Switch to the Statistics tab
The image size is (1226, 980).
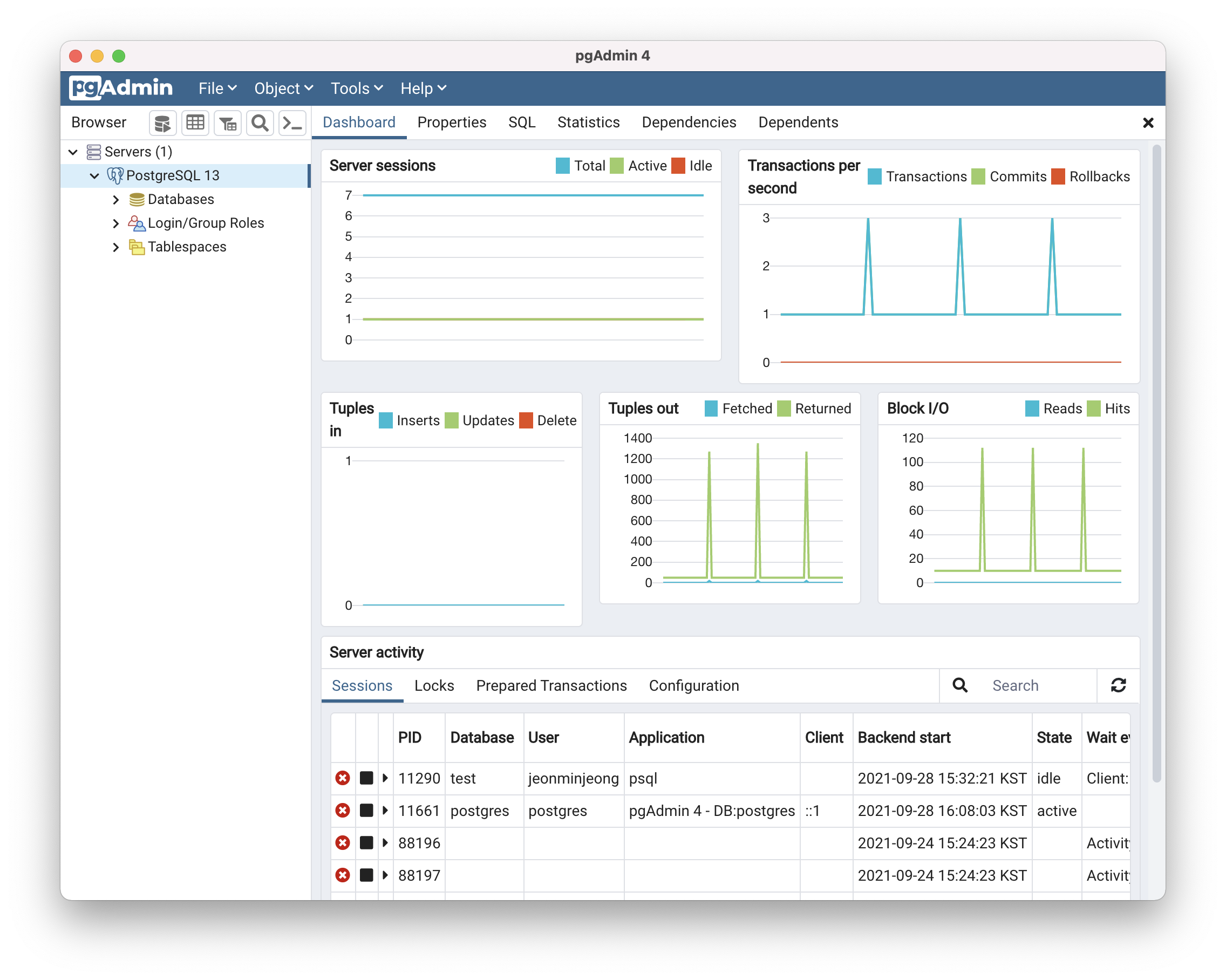588,122
